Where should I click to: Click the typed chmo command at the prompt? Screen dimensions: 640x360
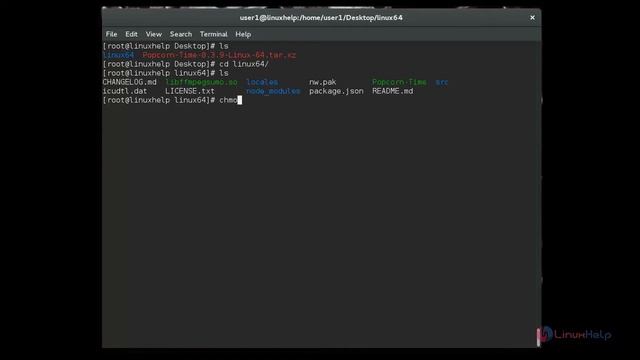pyautogui.click(x=228, y=100)
